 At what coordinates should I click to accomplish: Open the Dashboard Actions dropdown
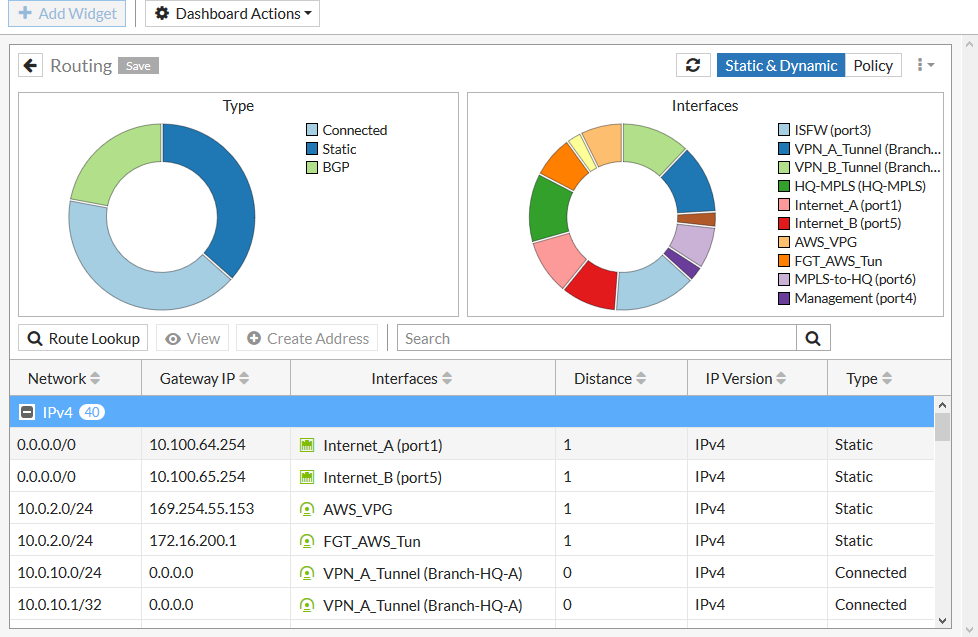tap(231, 13)
